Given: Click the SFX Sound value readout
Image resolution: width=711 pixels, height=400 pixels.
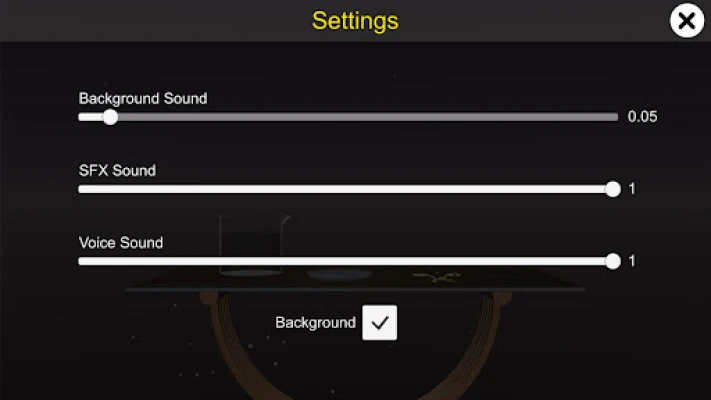Looking at the screenshot, I should pyautogui.click(x=632, y=189).
